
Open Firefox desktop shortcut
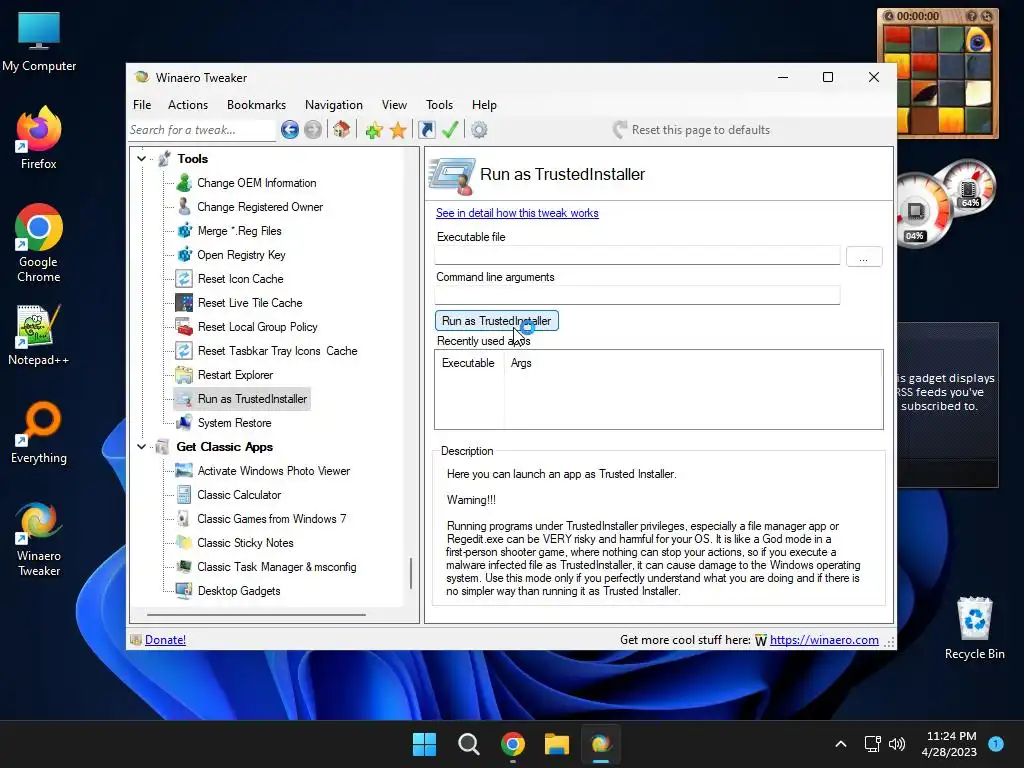pos(39,138)
